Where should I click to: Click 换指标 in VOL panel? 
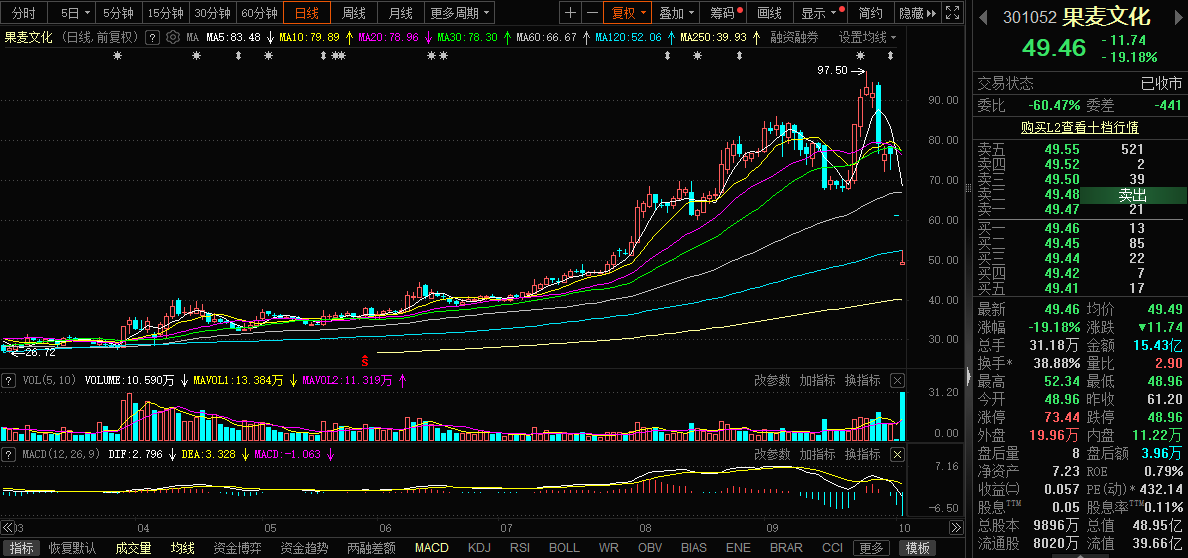tap(862, 380)
